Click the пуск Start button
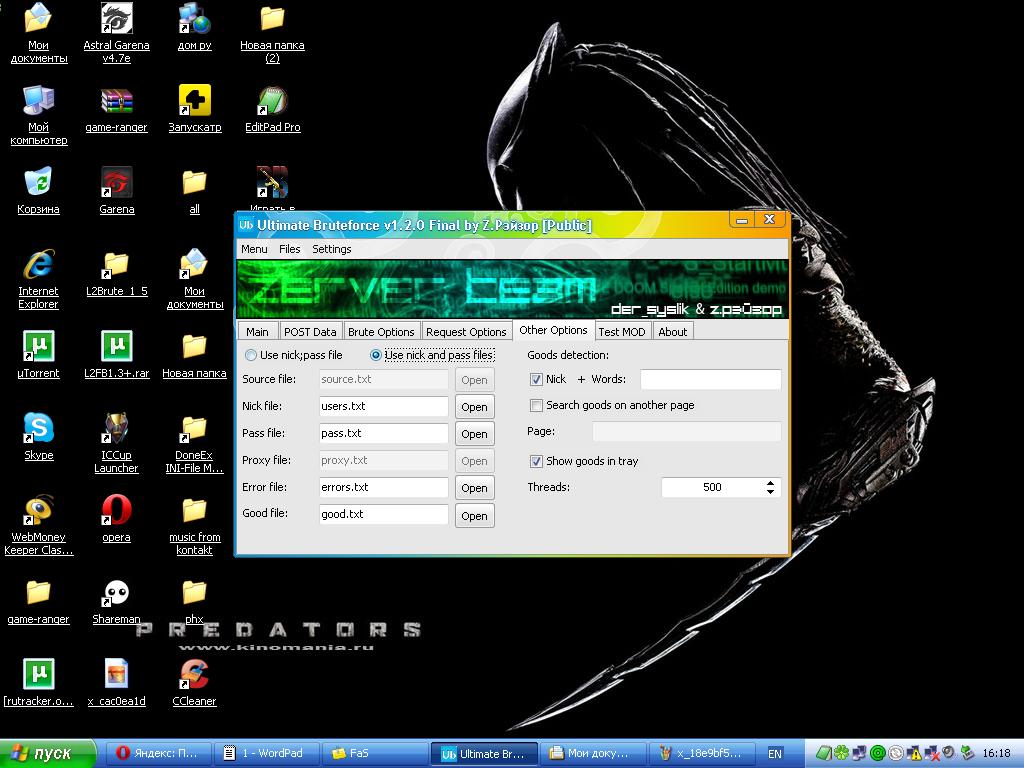The width and height of the screenshot is (1024, 768). coord(47,754)
